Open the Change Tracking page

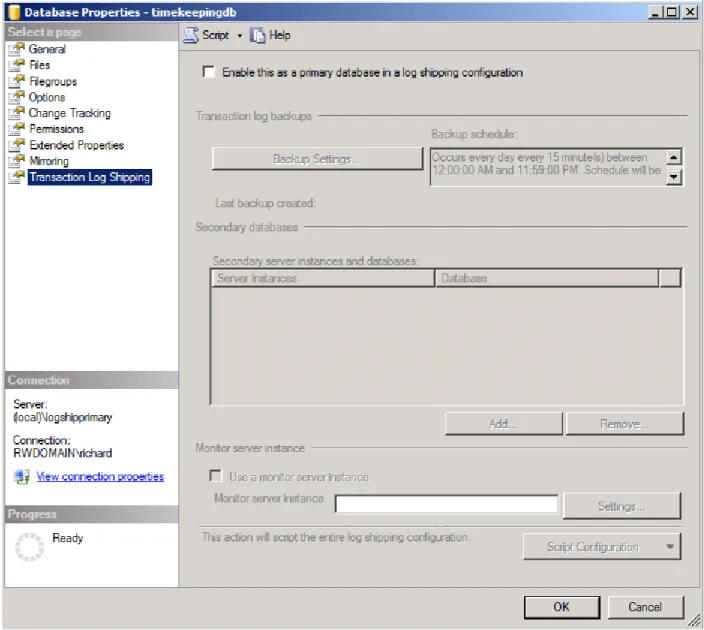[x=70, y=113]
